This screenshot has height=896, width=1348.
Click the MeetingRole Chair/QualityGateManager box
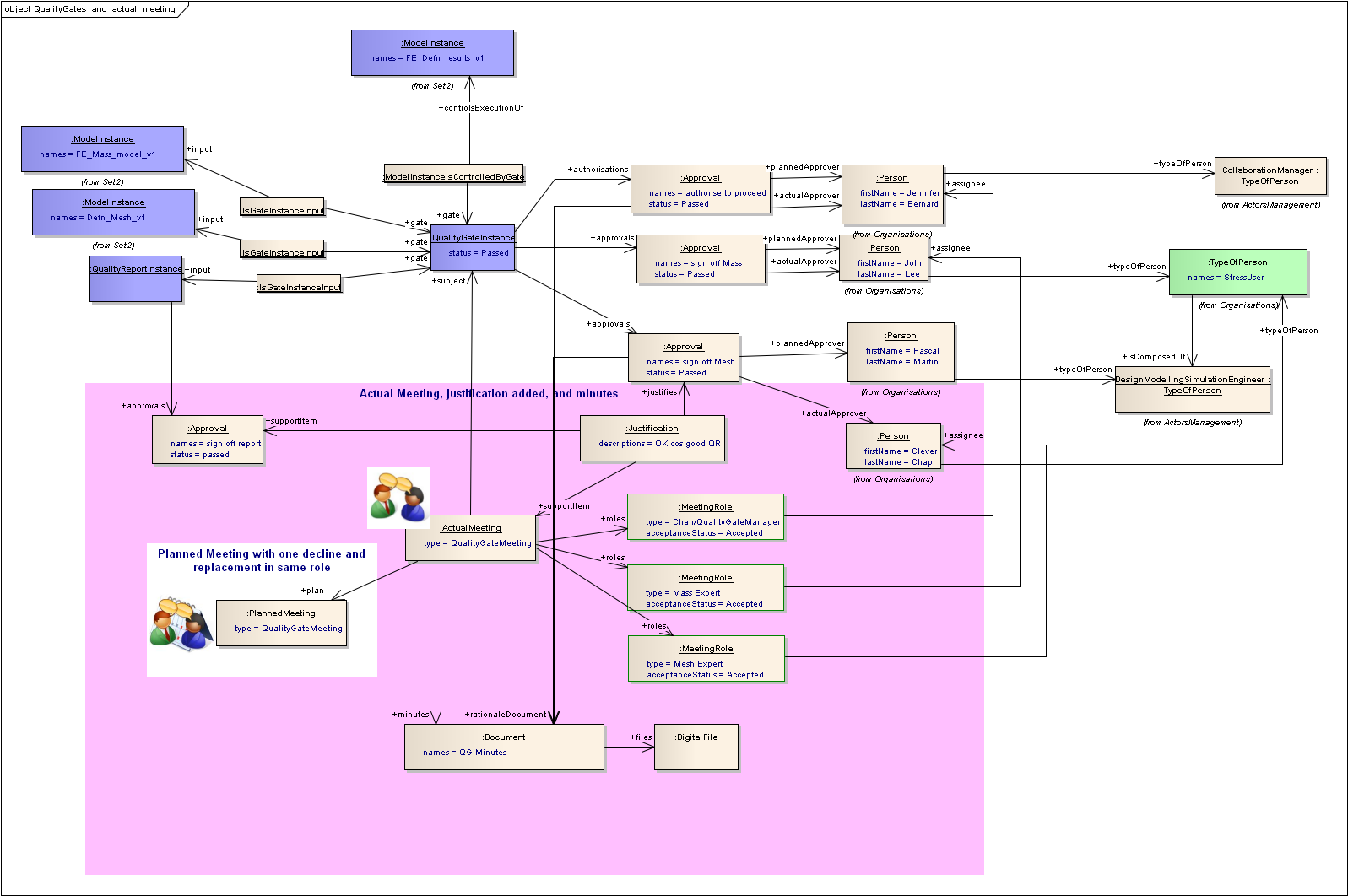coord(706,516)
